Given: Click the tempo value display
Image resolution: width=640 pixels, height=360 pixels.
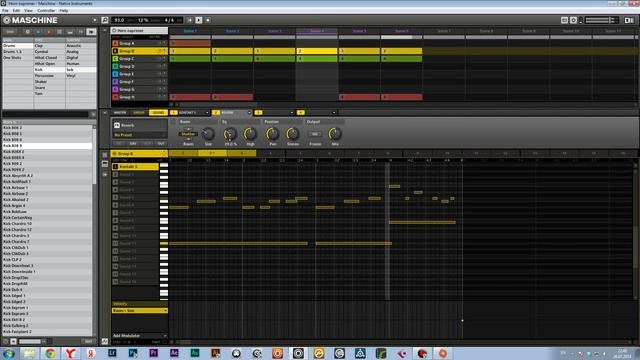Looking at the screenshot, I should 119,20.
